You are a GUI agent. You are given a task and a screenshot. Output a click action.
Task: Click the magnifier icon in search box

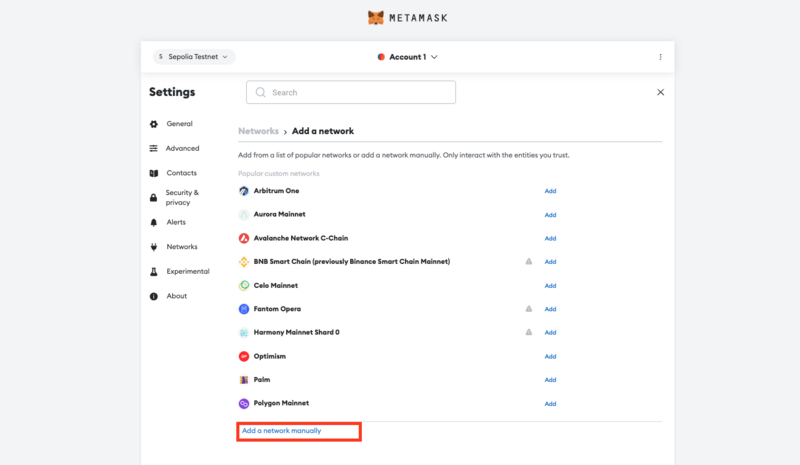click(x=261, y=92)
